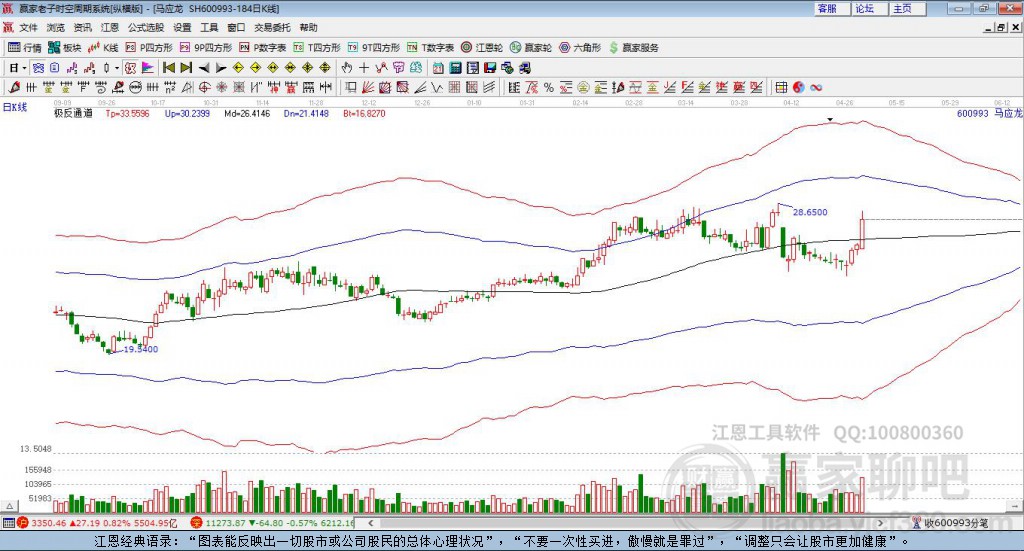Switch to the K线 chart view
The width and height of the screenshot is (1024, 551).
coord(104,48)
